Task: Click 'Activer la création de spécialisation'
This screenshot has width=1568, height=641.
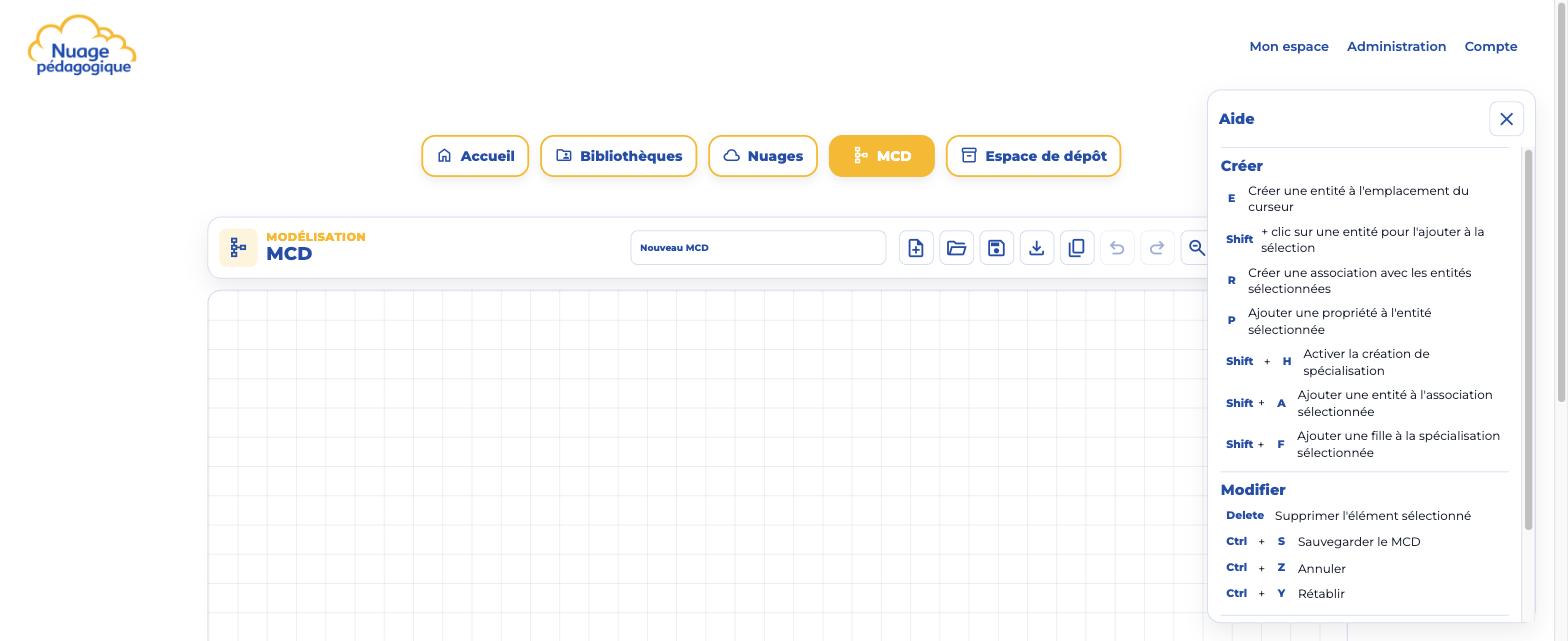Action: click(x=1366, y=362)
